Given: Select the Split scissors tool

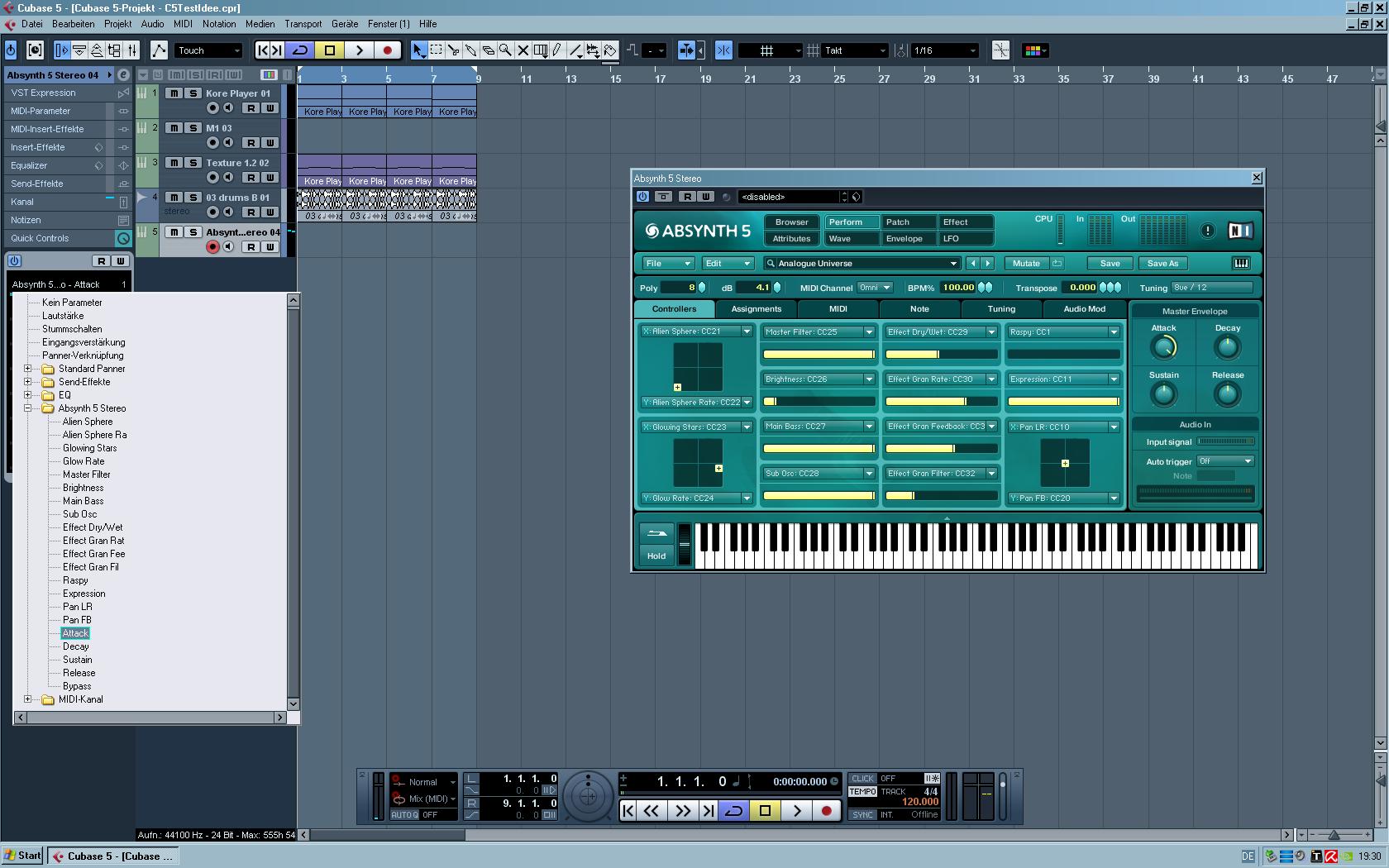Looking at the screenshot, I should tap(453, 50).
